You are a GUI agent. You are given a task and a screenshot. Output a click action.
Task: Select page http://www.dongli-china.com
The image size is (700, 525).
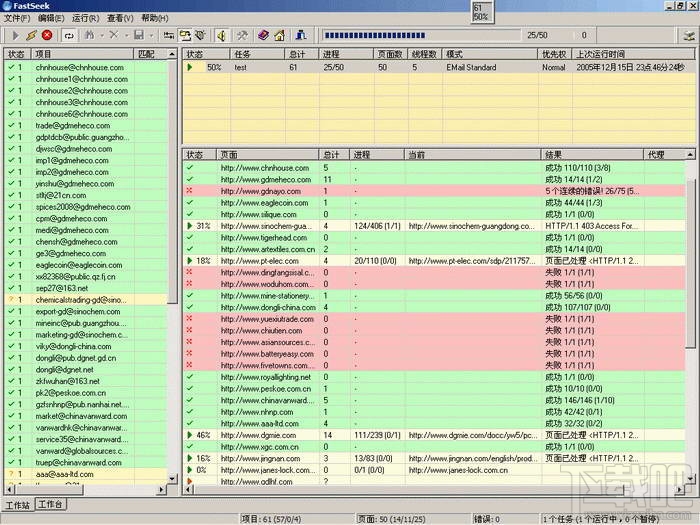(x=268, y=307)
